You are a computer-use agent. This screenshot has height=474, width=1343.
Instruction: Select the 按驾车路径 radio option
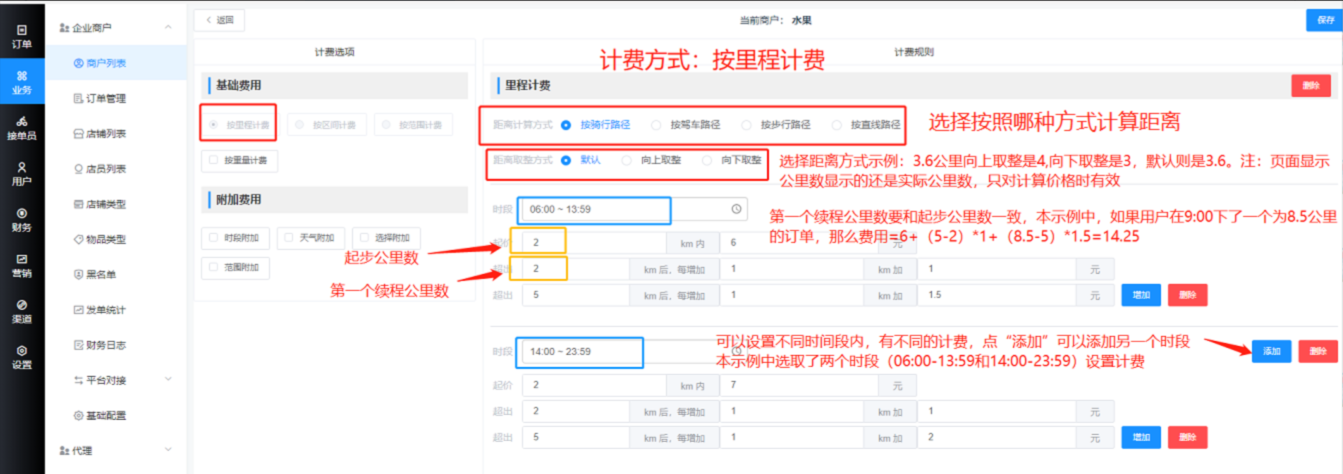point(656,125)
